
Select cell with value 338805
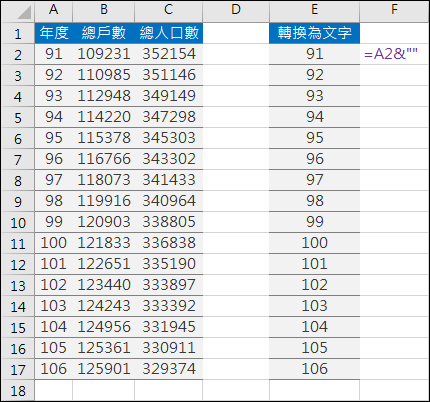(x=169, y=222)
